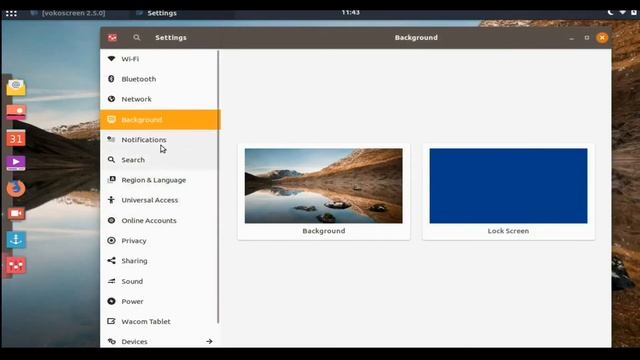Open the purple video player in dock
This screenshot has height=360, width=640.
[16, 163]
